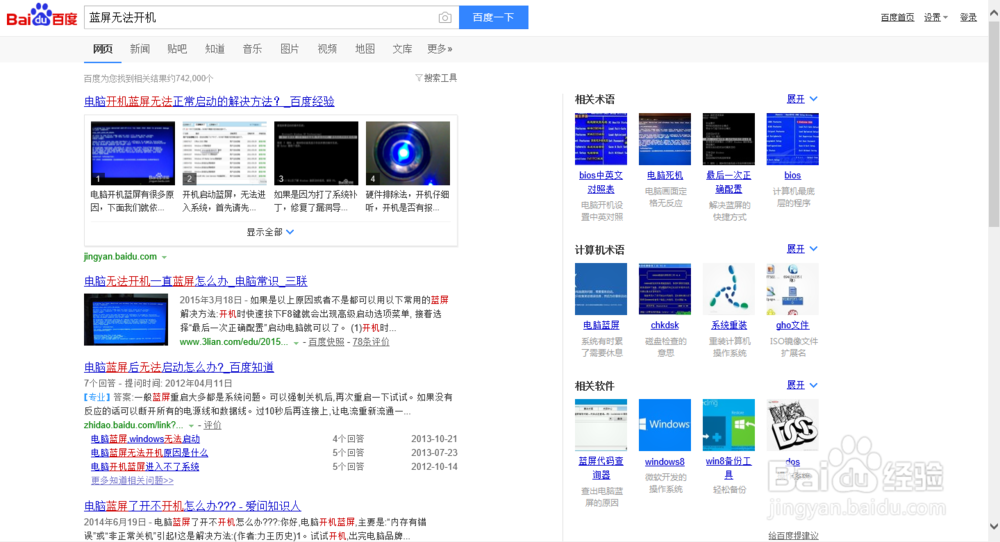Open 电脑死机 term link
Viewport: 1000px width, 542px height.
pyautogui.click(x=665, y=175)
